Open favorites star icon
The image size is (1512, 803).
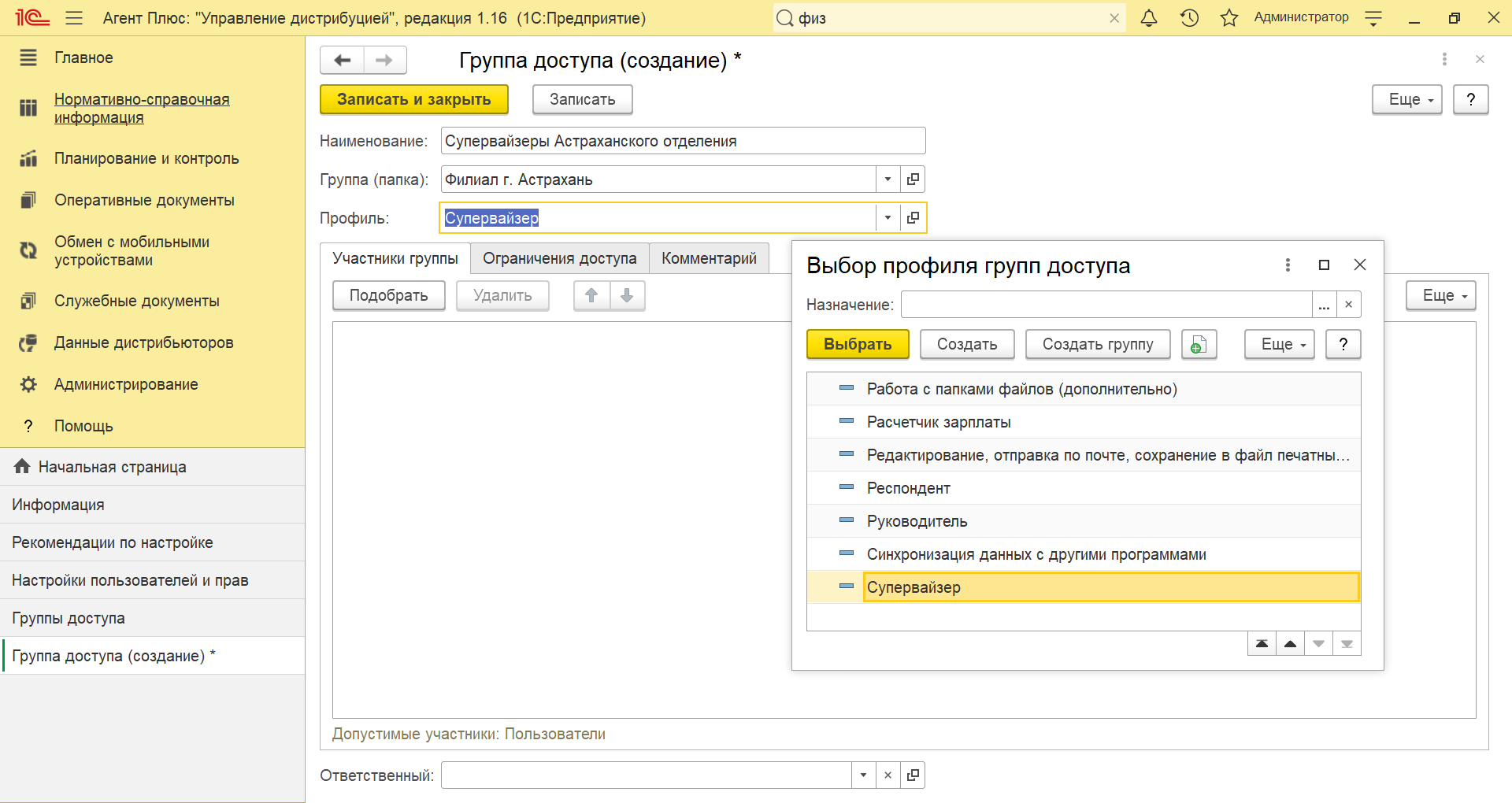click(1229, 18)
